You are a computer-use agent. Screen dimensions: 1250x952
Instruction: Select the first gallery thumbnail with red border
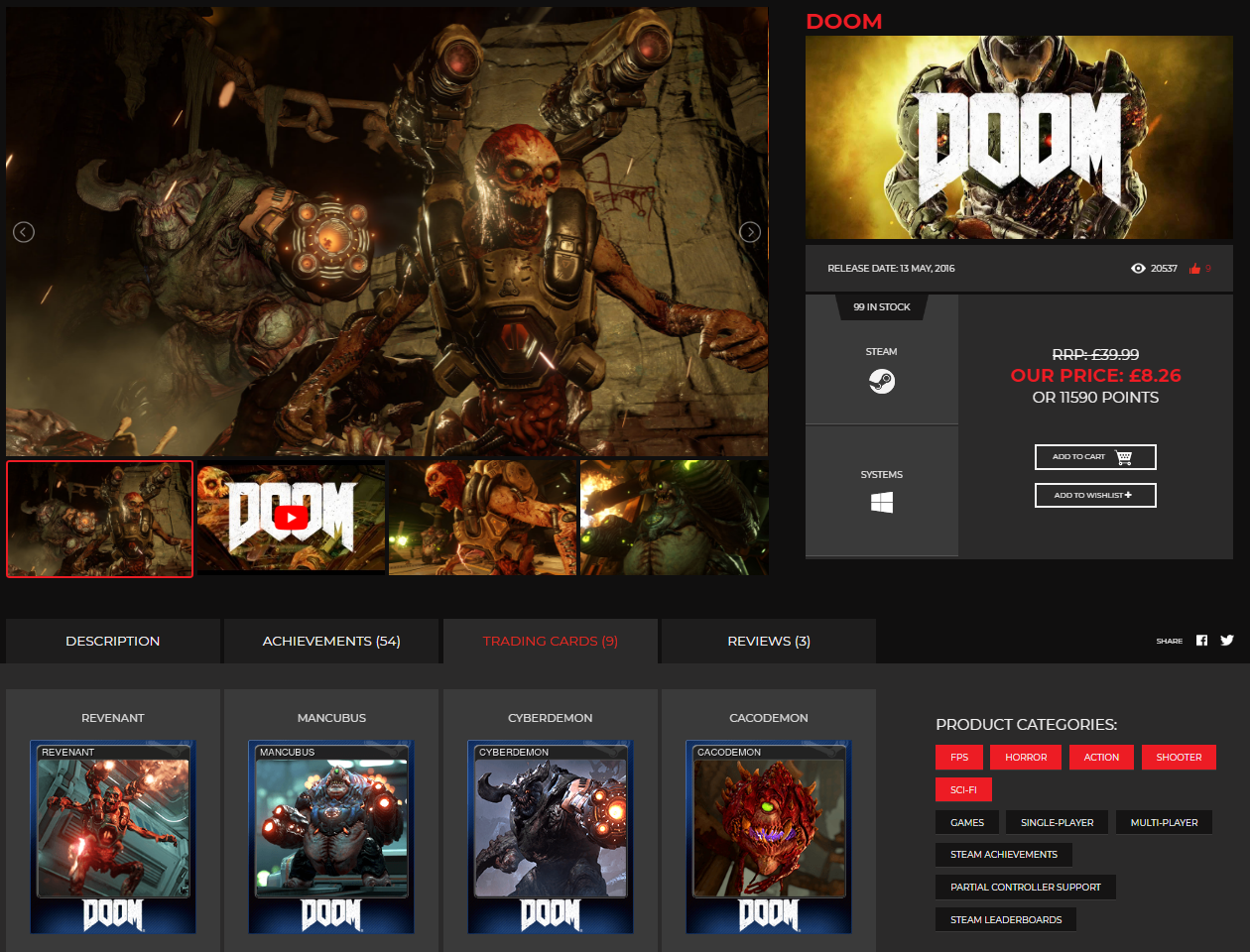pyautogui.click(x=99, y=519)
